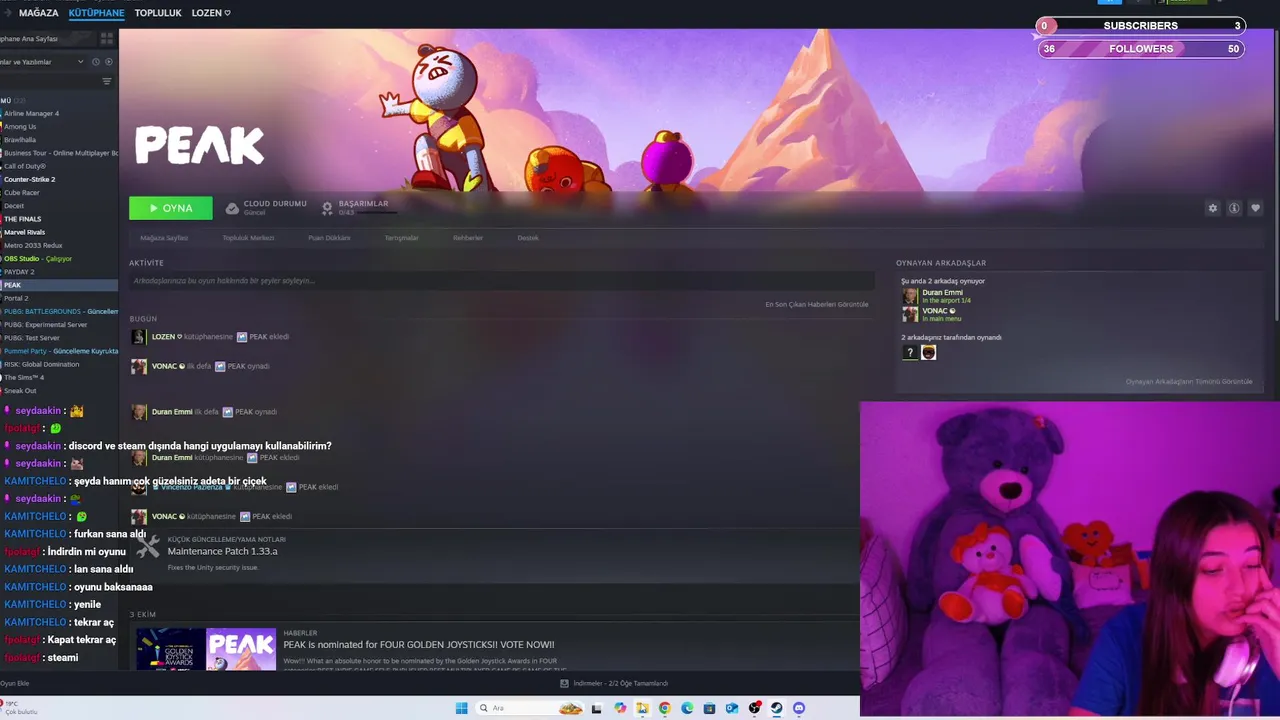This screenshot has height=720, width=1280.
Task: Select Portal 2 in library list
Action: pos(16,298)
